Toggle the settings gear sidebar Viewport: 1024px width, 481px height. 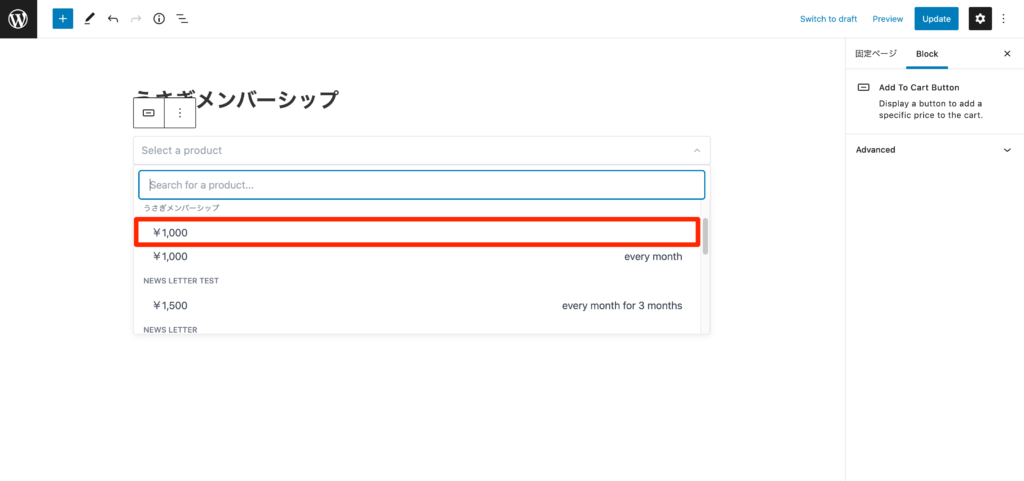coord(980,19)
